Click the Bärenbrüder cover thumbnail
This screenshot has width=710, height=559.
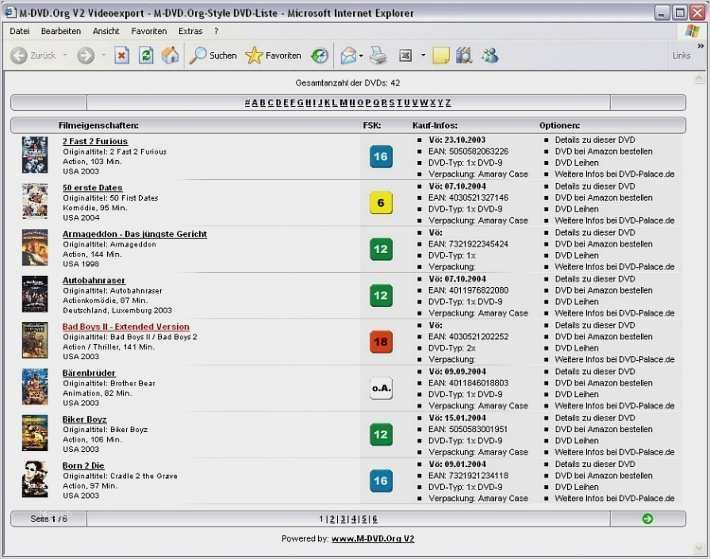click(35, 387)
